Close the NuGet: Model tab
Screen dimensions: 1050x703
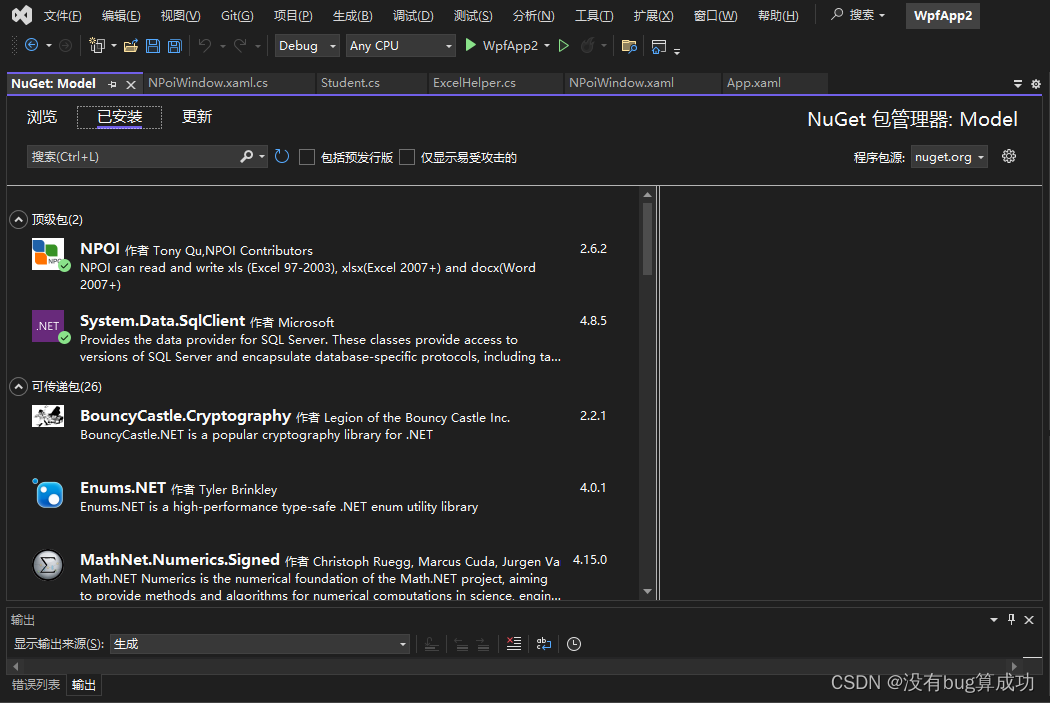click(131, 84)
